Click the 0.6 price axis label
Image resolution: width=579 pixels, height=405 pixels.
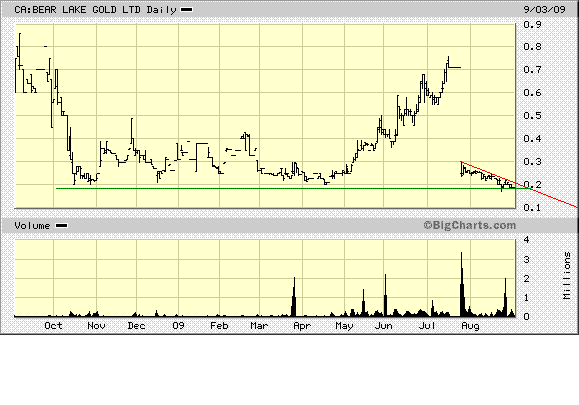click(532, 93)
